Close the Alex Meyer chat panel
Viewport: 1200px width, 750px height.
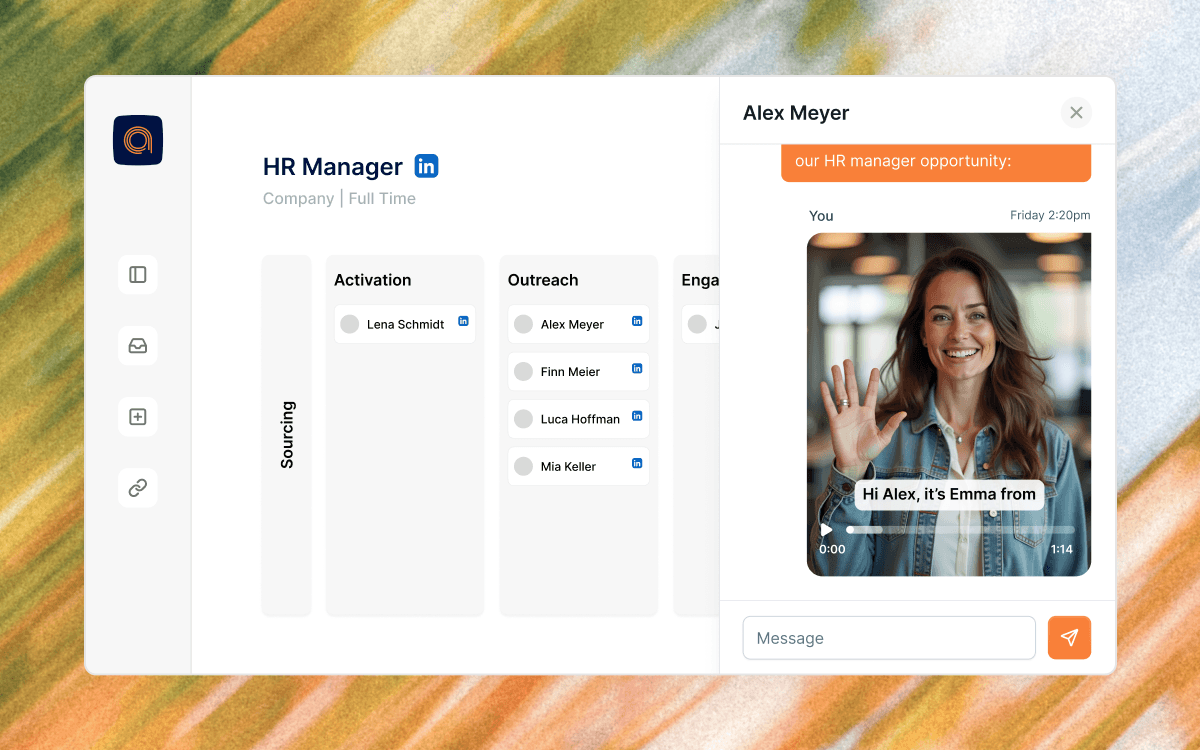click(x=1076, y=113)
